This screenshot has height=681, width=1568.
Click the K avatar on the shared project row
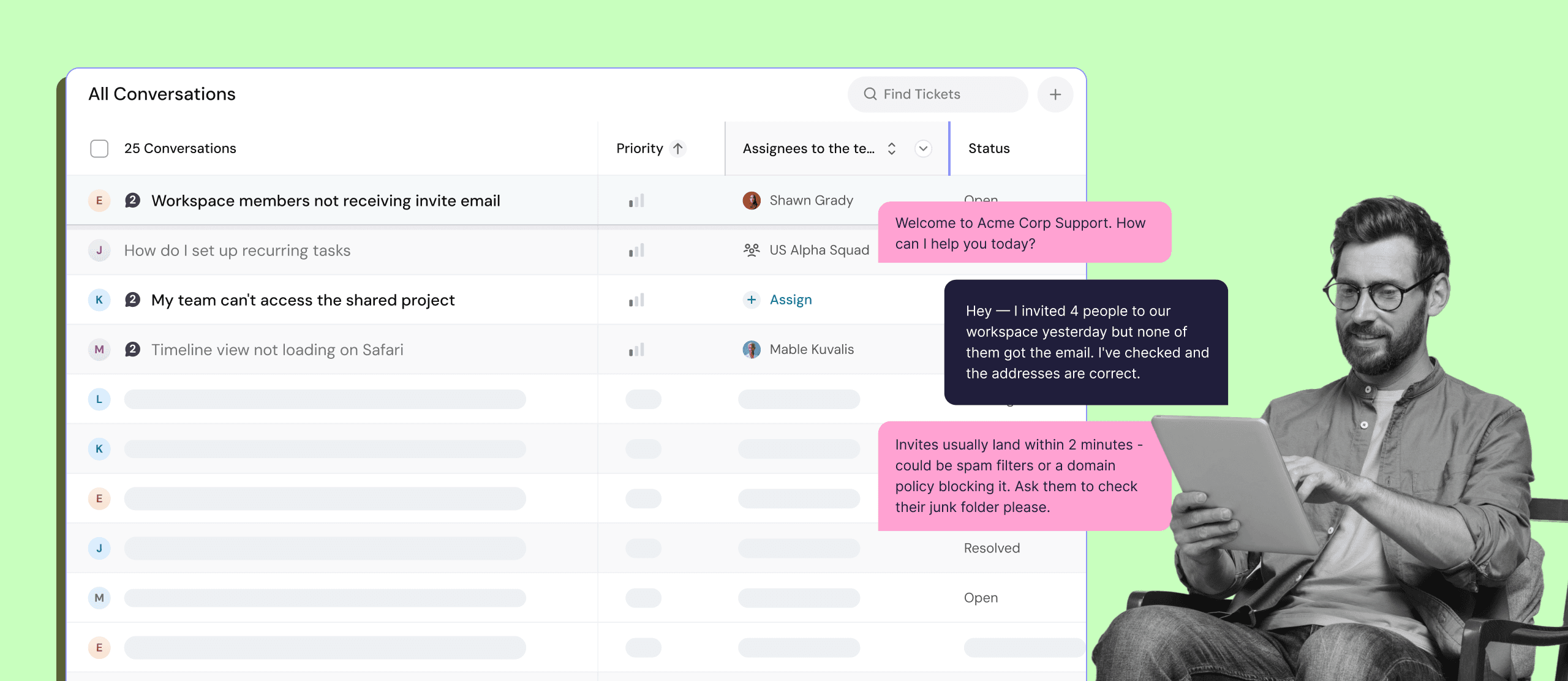click(x=99, y=299)
